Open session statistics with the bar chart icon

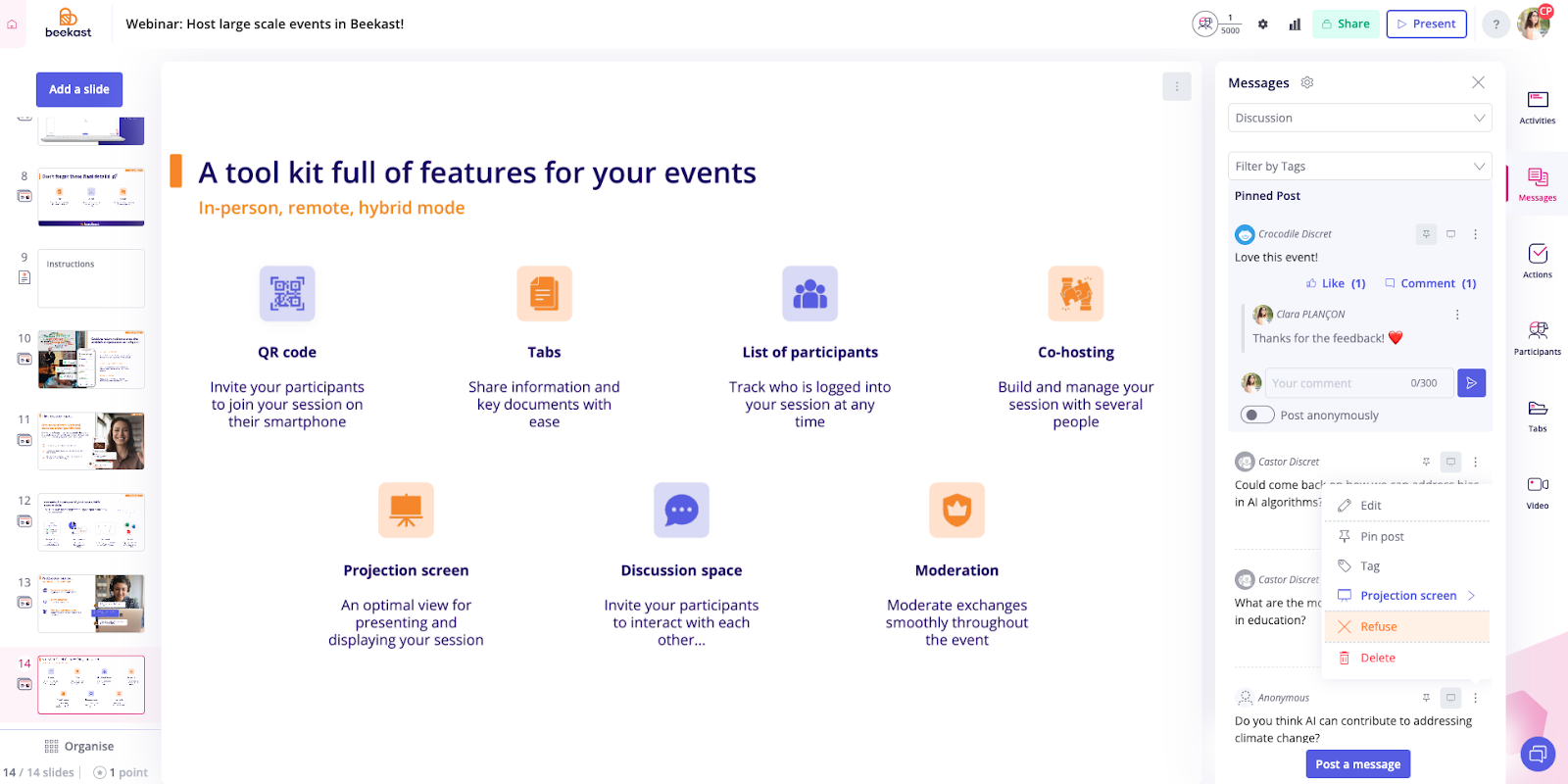(1294, 24)
